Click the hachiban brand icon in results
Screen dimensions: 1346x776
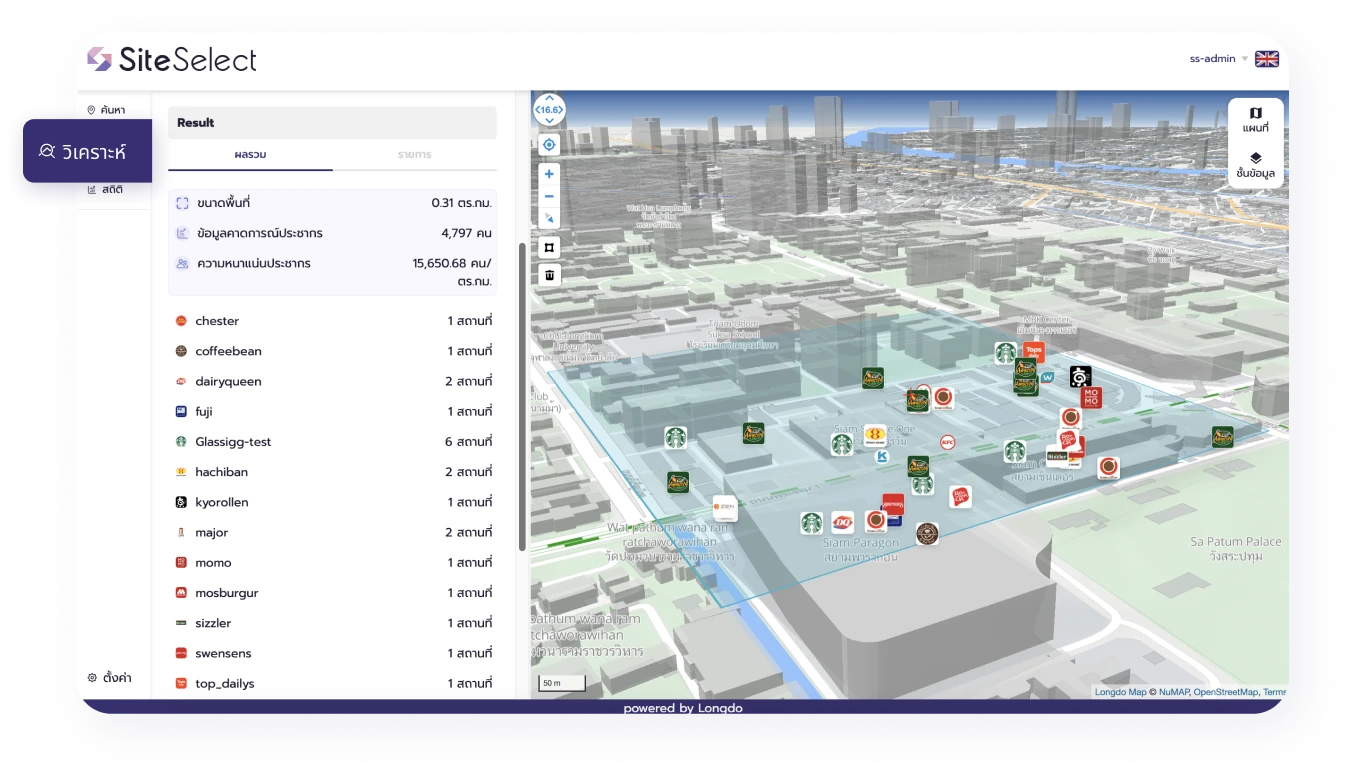(181, 472)
